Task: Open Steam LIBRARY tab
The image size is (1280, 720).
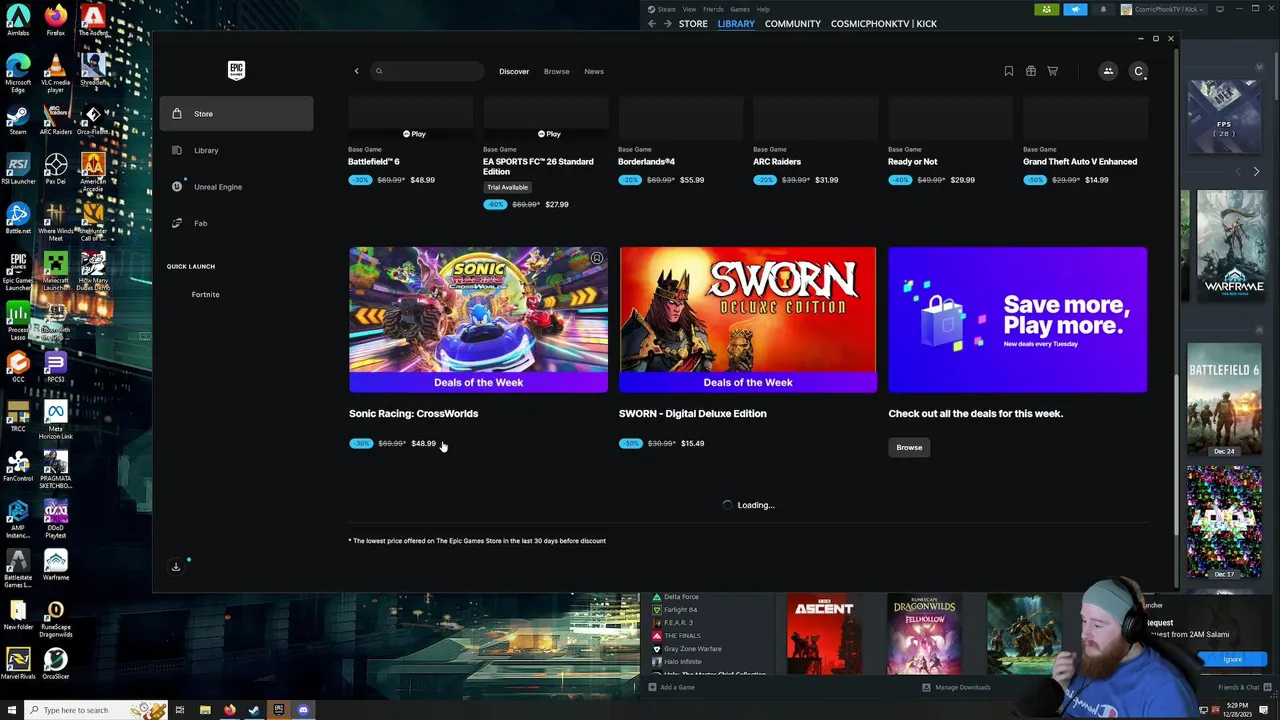Action: coord(736,24)
